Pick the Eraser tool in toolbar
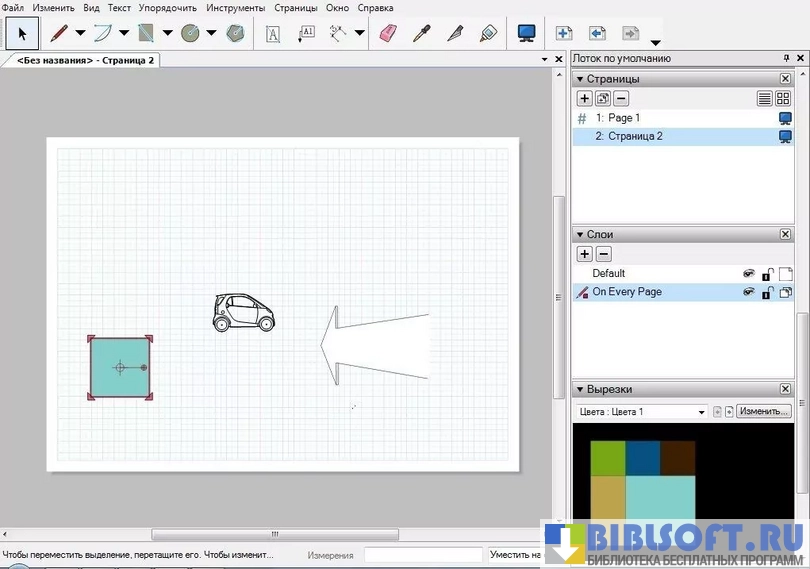The width and height of the screenshot is (810, 569). tap(389, 33)
